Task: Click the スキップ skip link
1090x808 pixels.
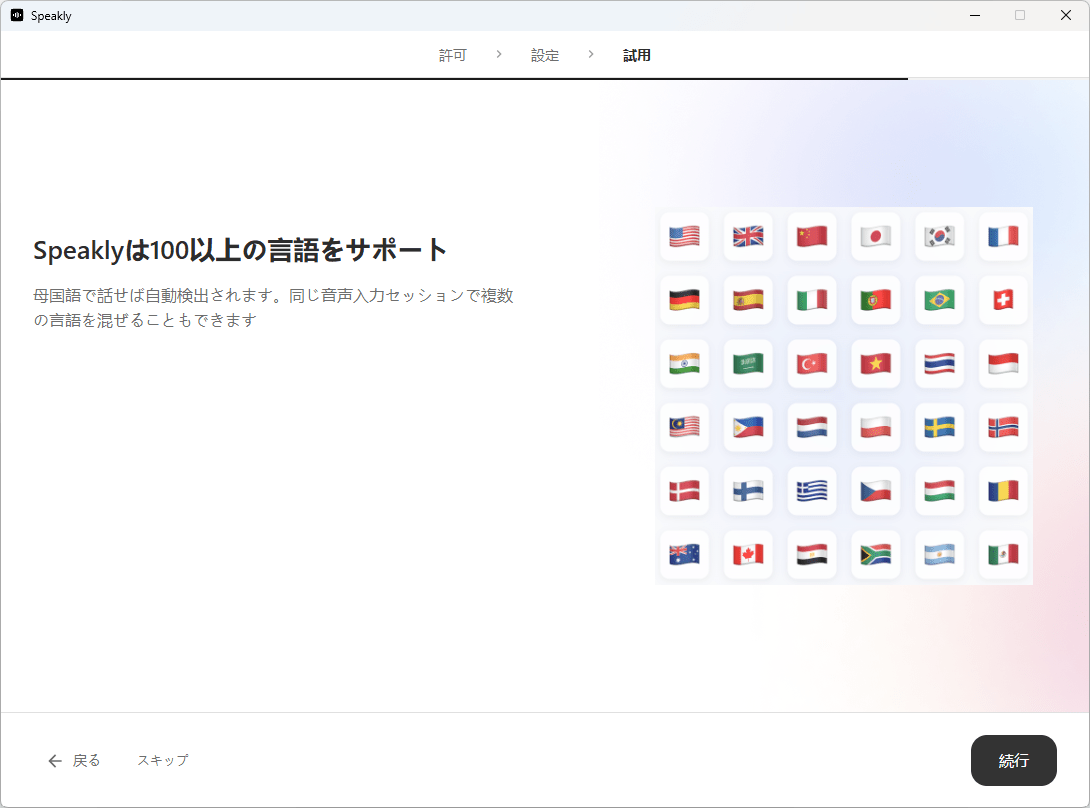Action: (x=162, y=760)
